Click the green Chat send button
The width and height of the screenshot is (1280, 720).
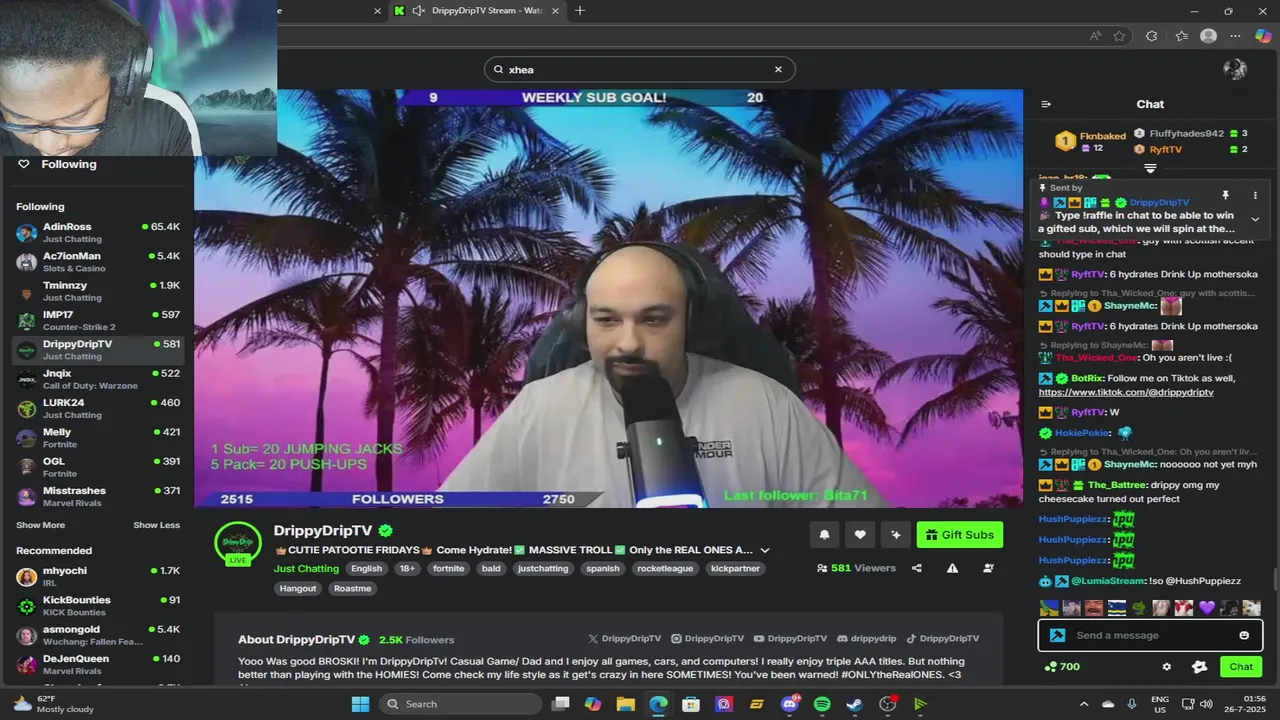coord(1241,667)
